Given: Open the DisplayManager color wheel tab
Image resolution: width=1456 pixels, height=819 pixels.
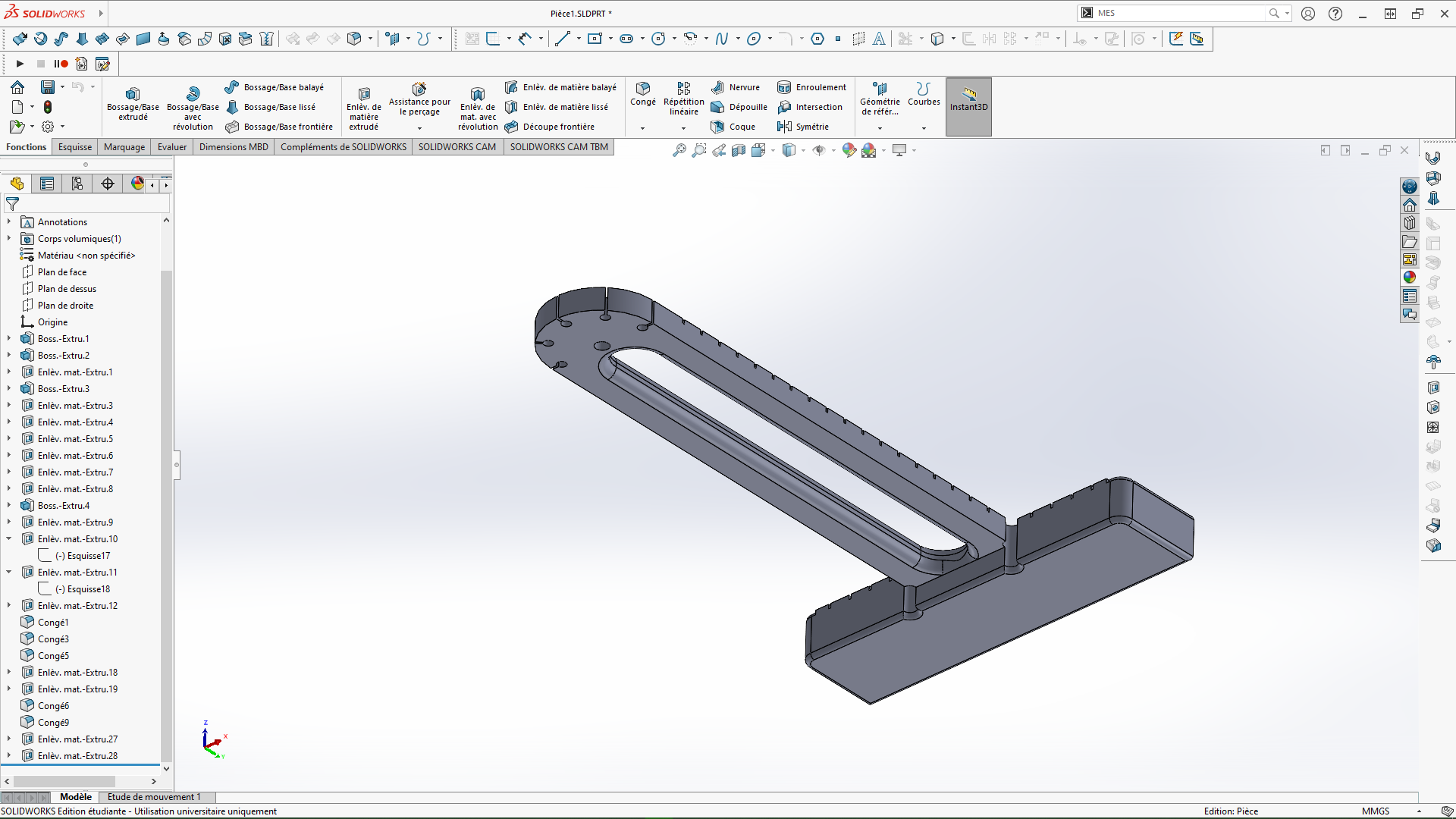Looking at the screenshot, I should tap(137, 184).
